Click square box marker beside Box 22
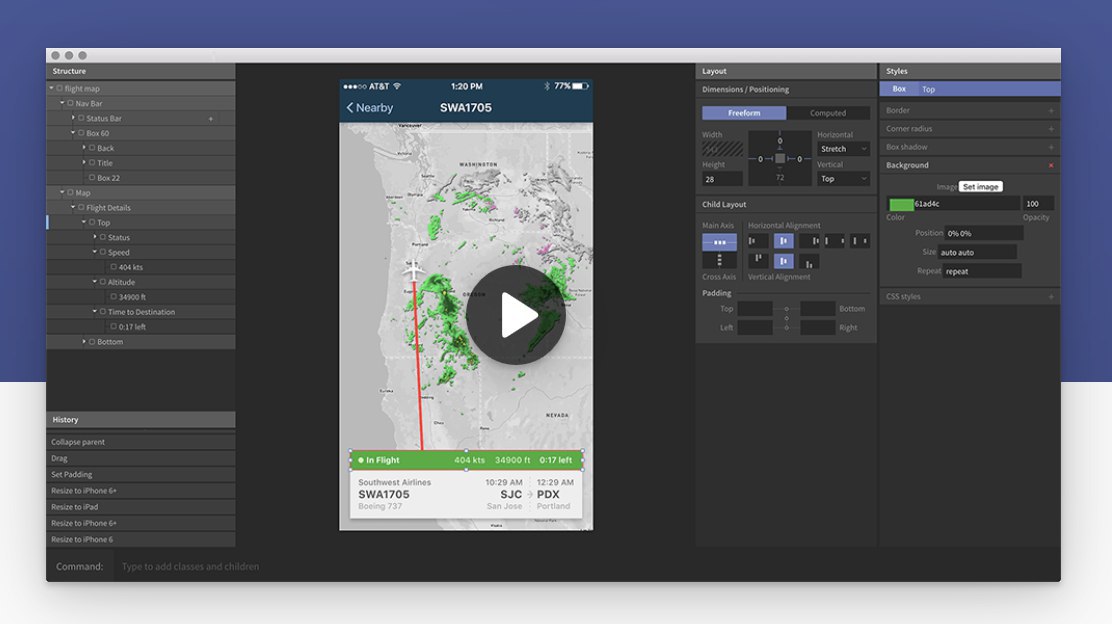 (91, 178)
